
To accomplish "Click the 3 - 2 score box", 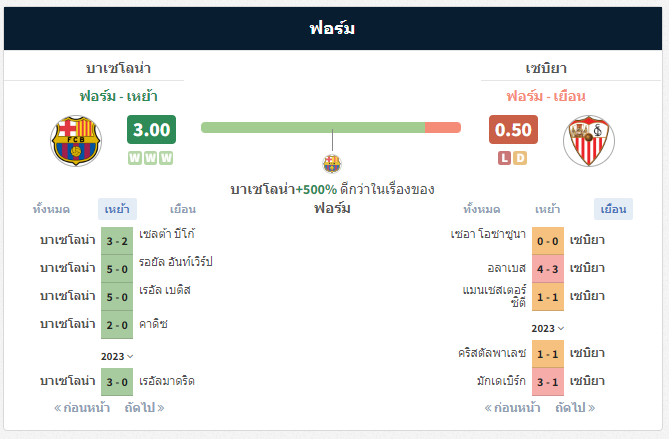I will pyautogui.click(x=117, y=240).
